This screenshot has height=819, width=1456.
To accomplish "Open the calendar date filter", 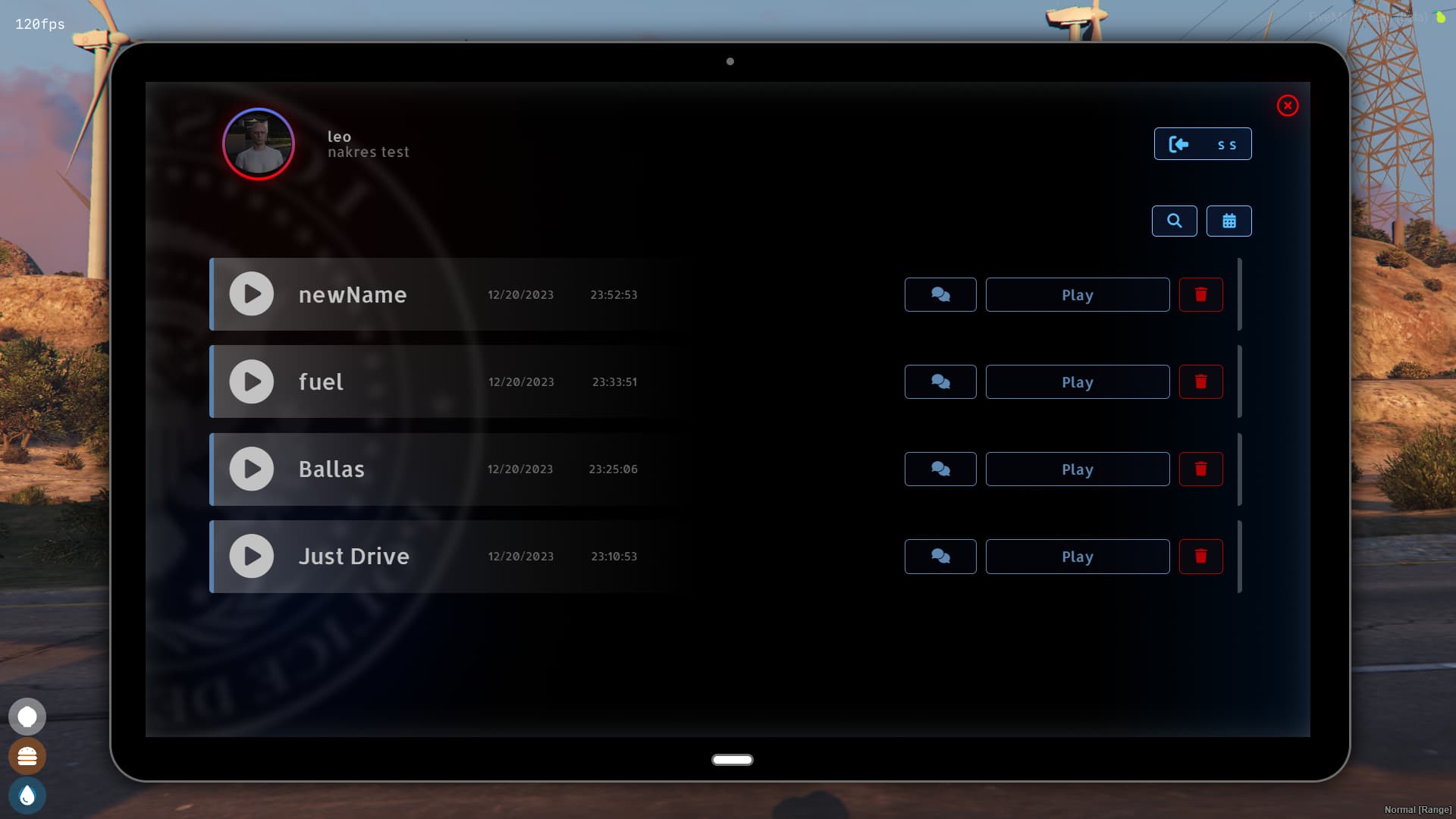I will (x=1228, y=221).
